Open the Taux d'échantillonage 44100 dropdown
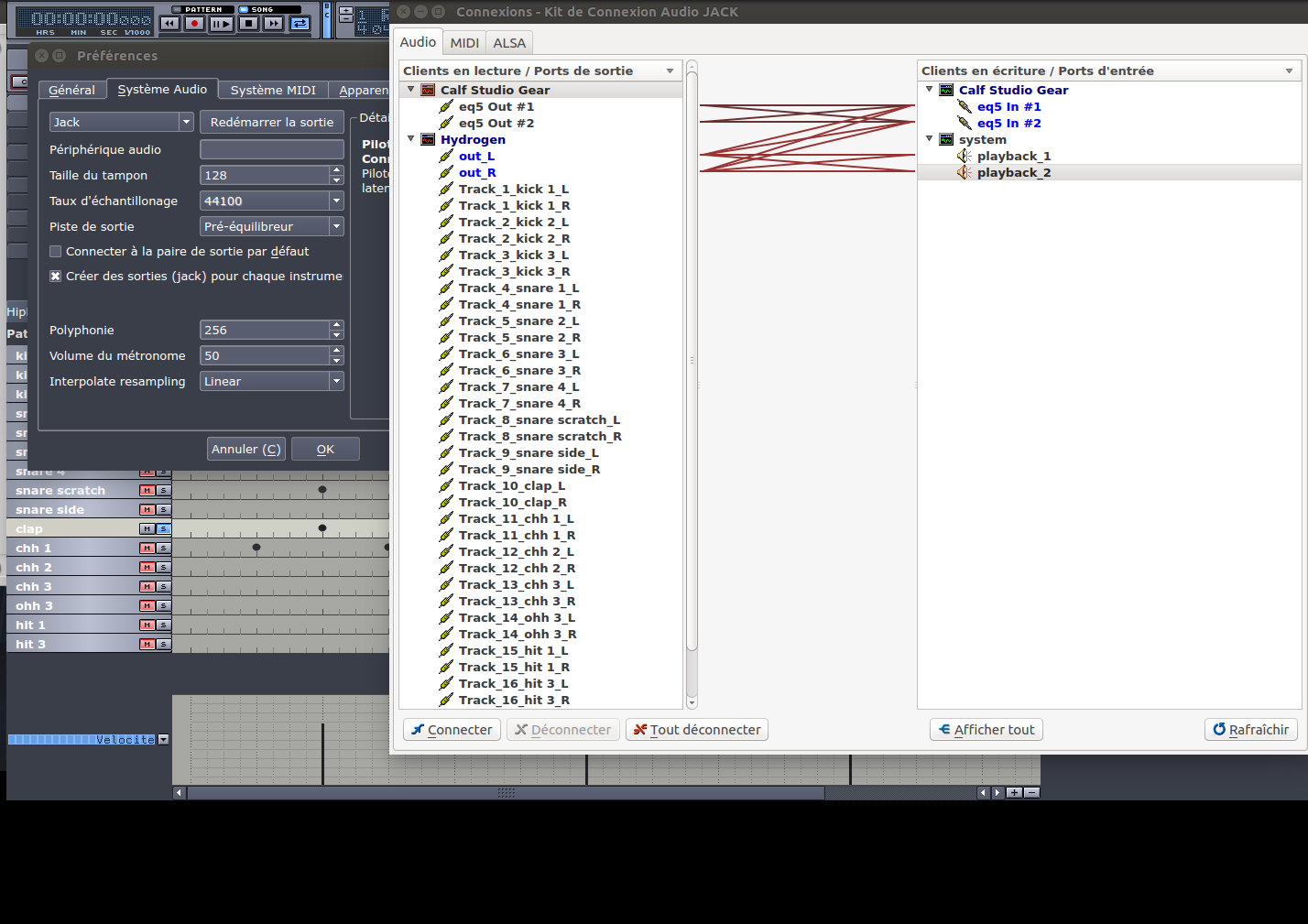This screenshot has width=1308, height=924. (272, 201)
